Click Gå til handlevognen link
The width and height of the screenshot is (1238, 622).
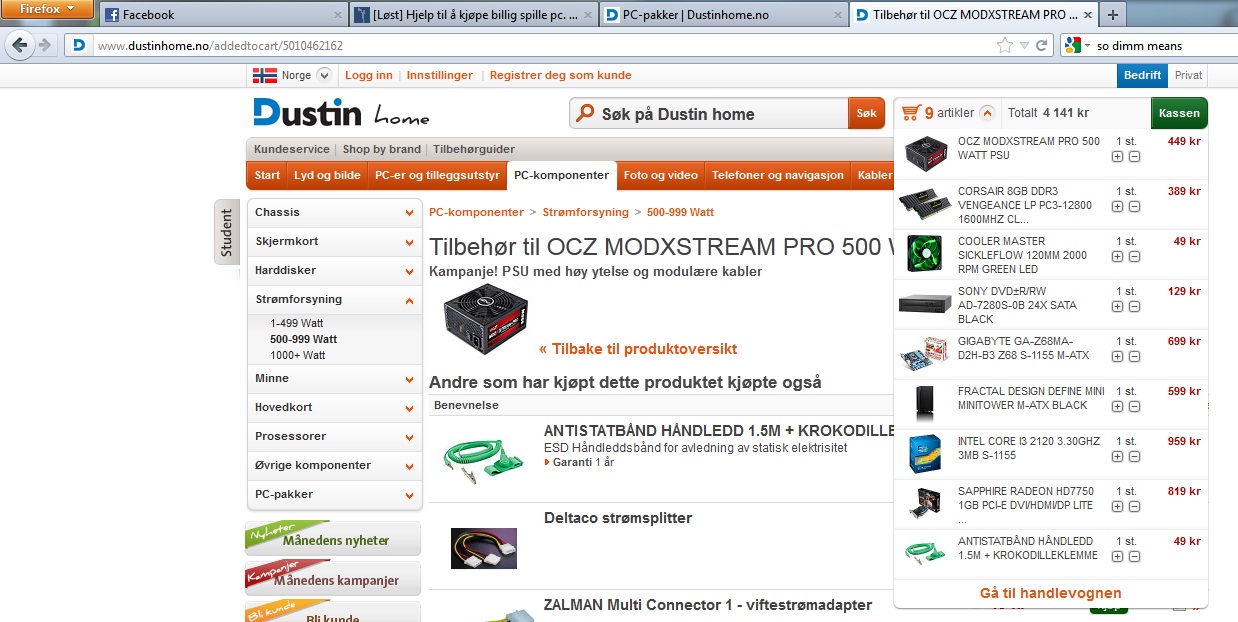pyautogui.click(x=1051, y=593)
